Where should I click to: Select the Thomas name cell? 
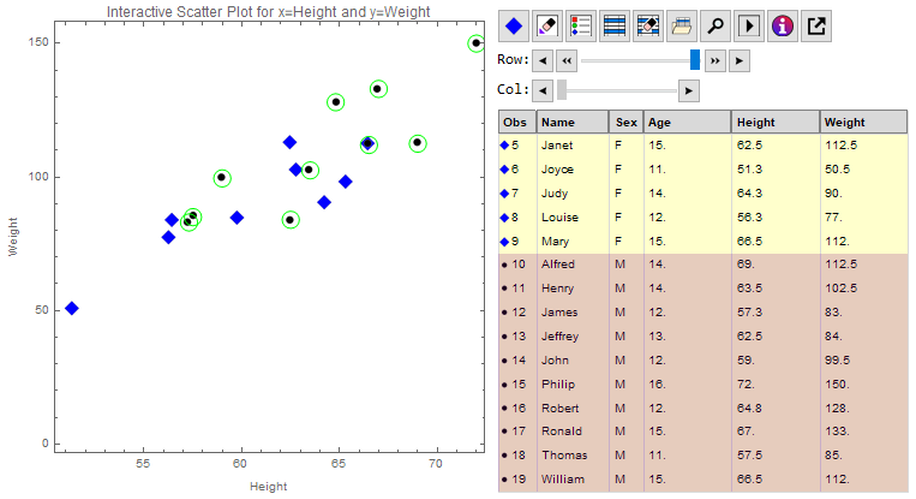573,455
